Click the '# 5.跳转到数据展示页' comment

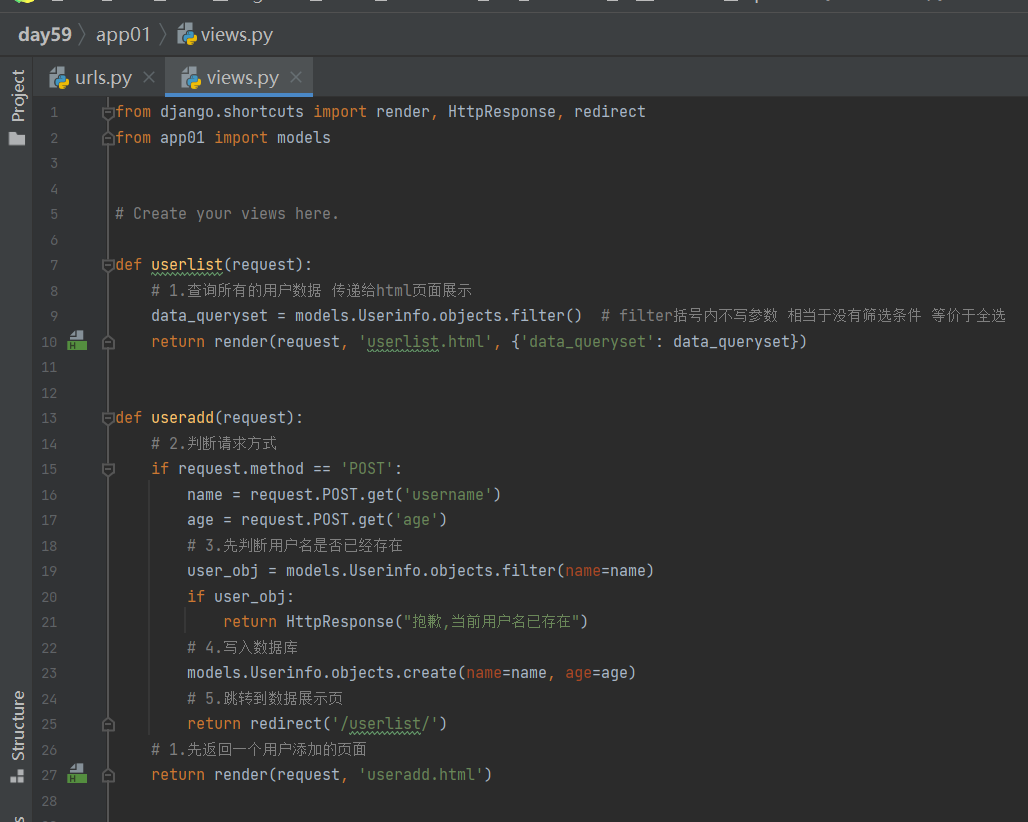(265, 698)
